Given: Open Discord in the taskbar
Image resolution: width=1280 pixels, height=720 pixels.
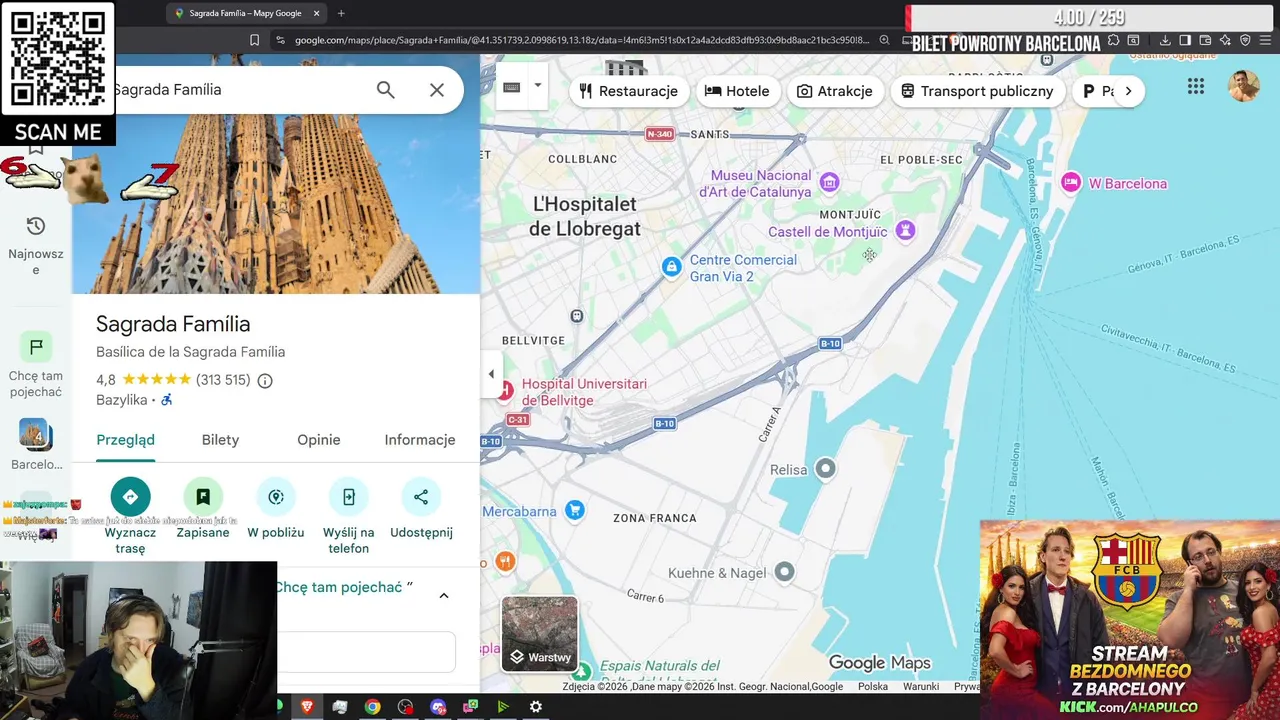Looking at the screenshot, I should pyautogui.click(x=438, y=707).
